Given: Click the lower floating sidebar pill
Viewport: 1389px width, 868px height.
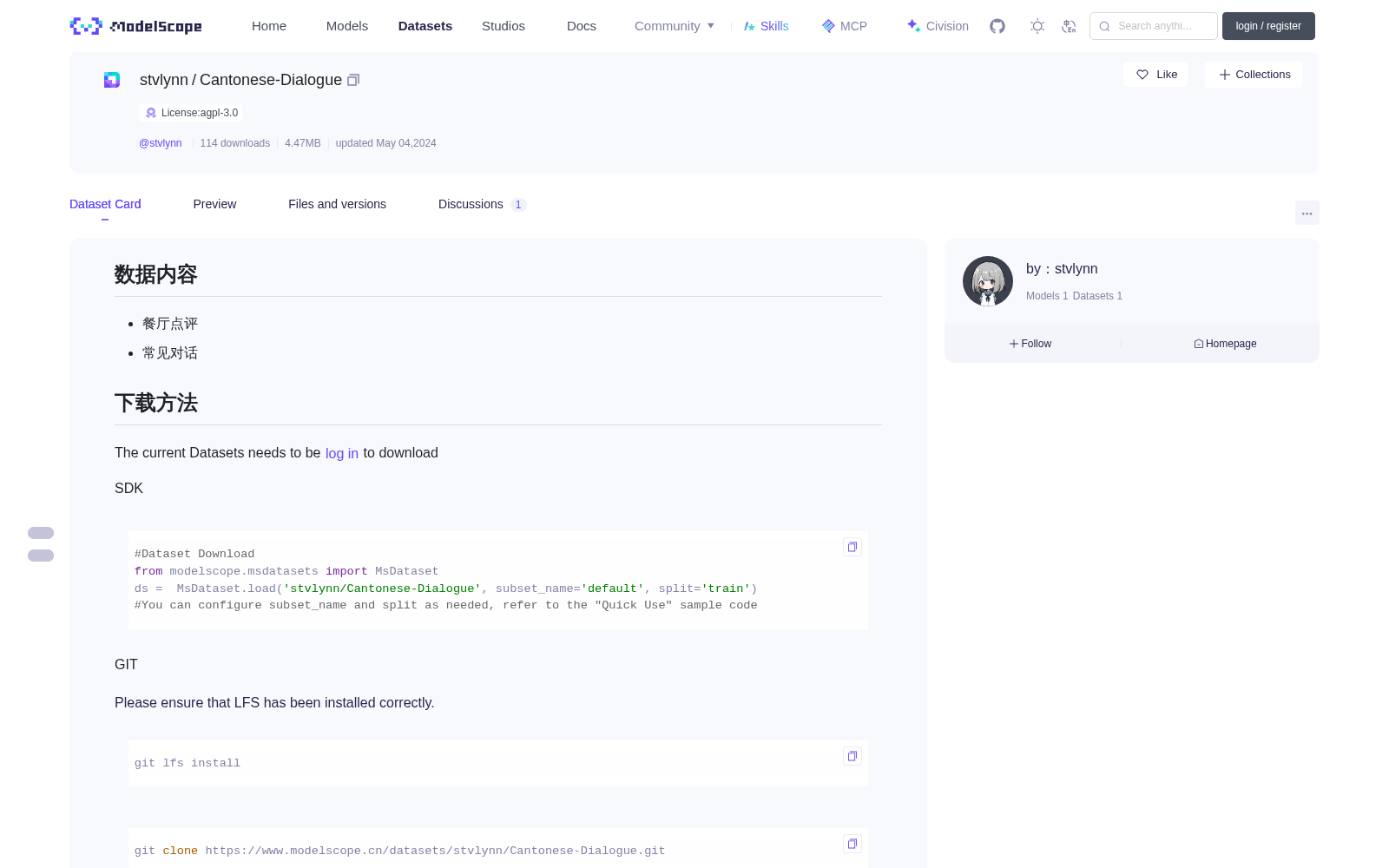Looking at the screenshot, I should (41, 556).
